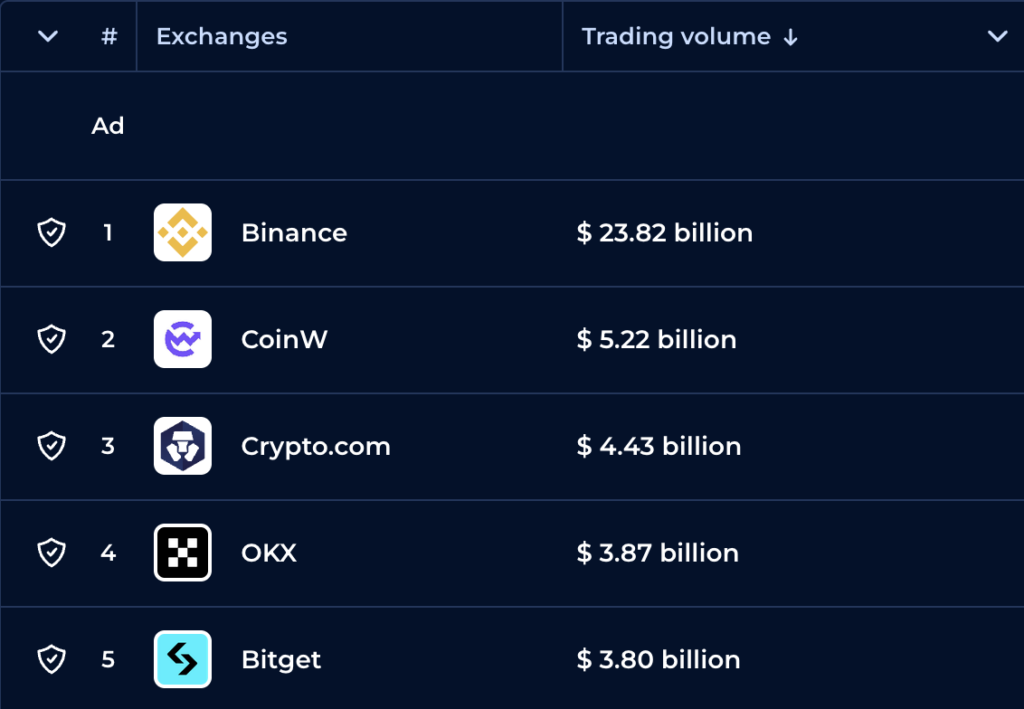Click the Ad row label

click(108, 126)
